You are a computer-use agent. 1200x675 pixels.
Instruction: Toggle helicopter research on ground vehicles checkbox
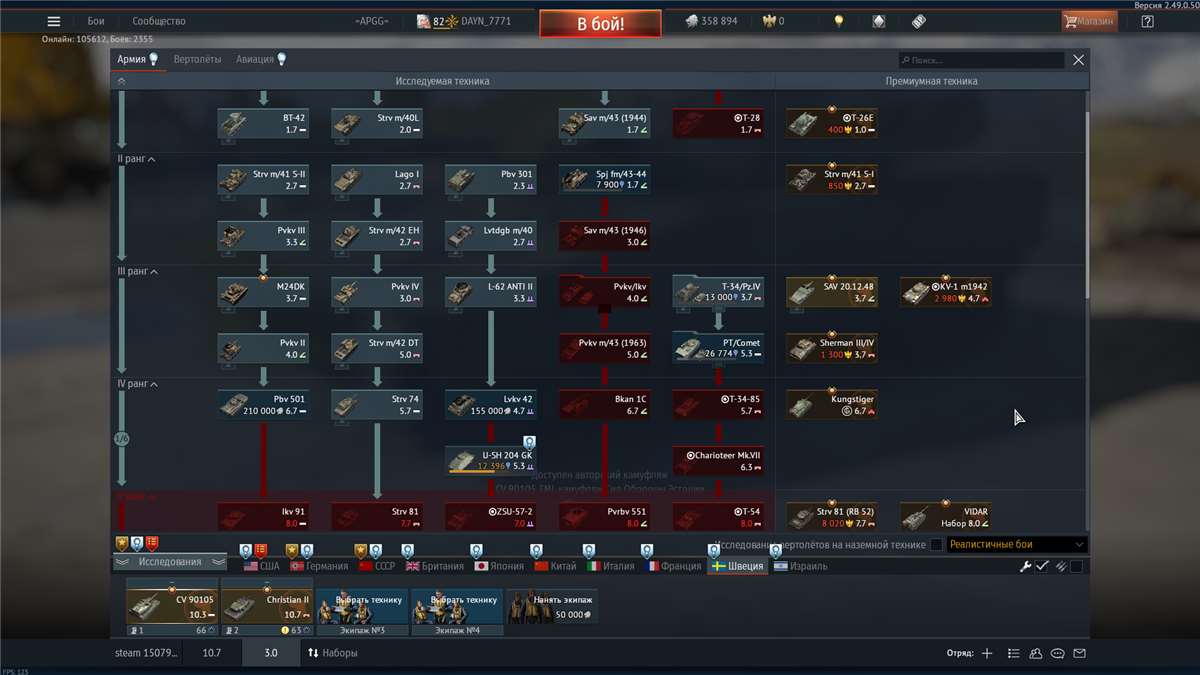tap(936, 545)
